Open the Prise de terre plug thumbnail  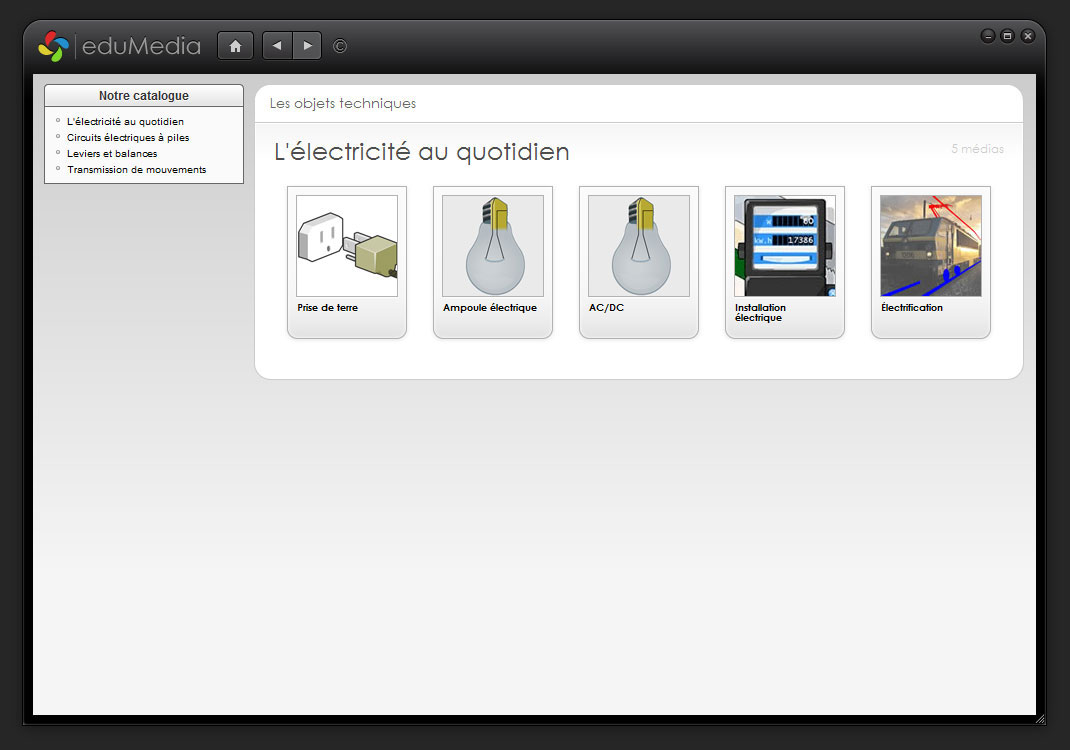[x=347, y=246]
